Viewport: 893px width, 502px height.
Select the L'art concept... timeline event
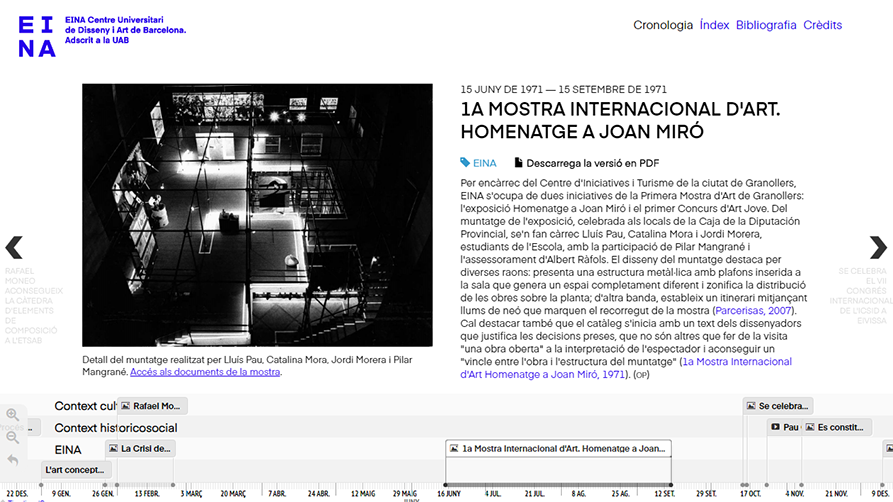[76, 470]
